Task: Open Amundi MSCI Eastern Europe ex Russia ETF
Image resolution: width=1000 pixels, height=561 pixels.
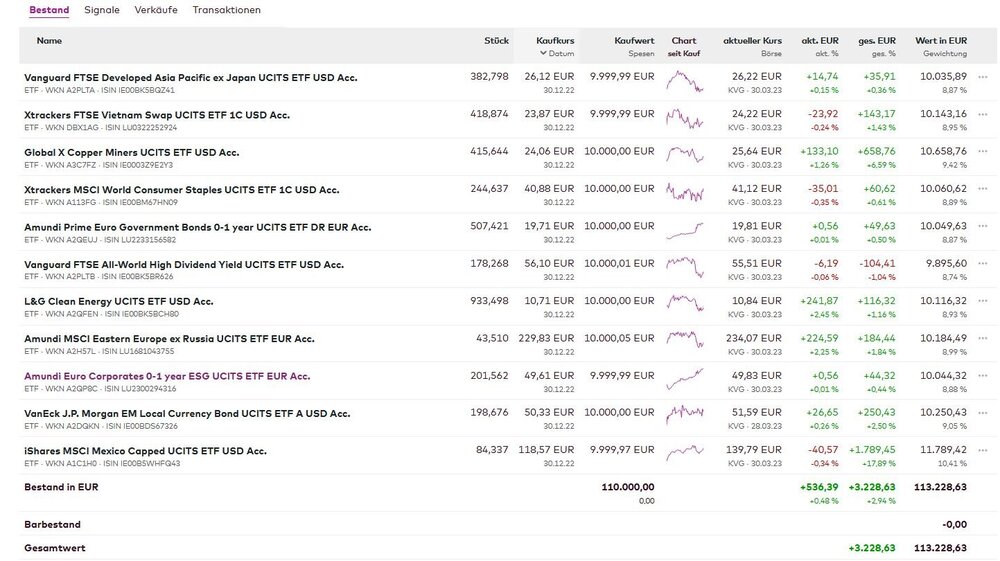Action: point(169,338)
